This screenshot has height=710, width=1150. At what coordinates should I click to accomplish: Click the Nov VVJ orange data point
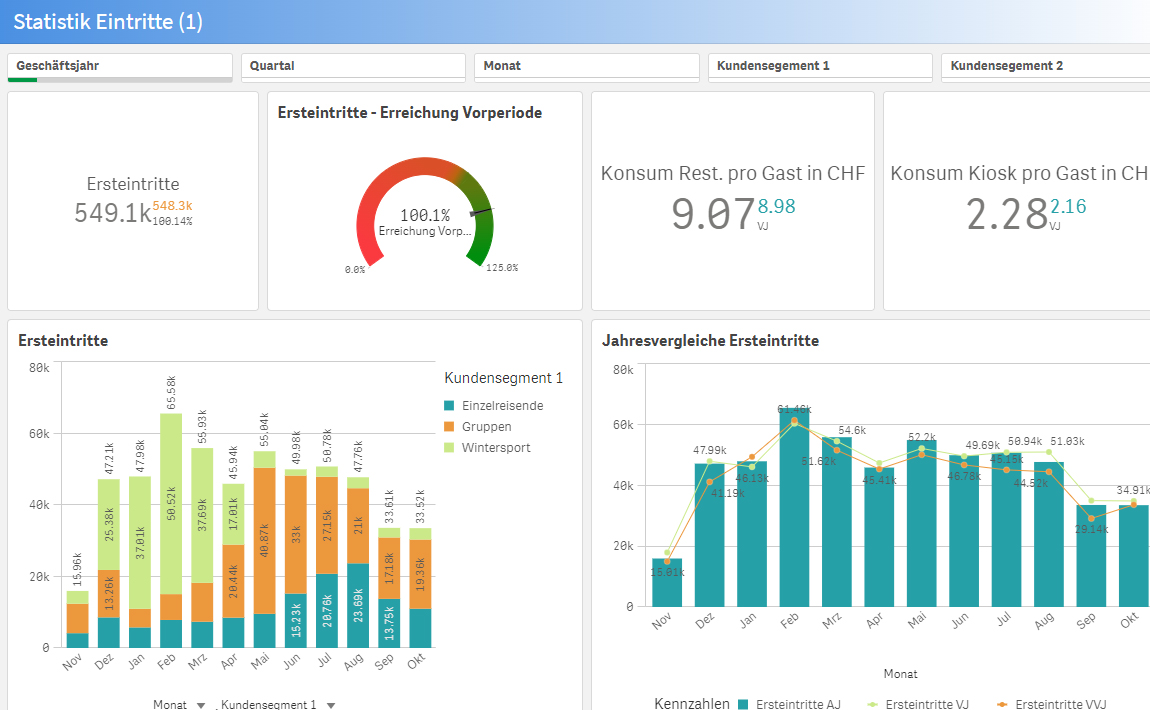[x=667, y=561]
